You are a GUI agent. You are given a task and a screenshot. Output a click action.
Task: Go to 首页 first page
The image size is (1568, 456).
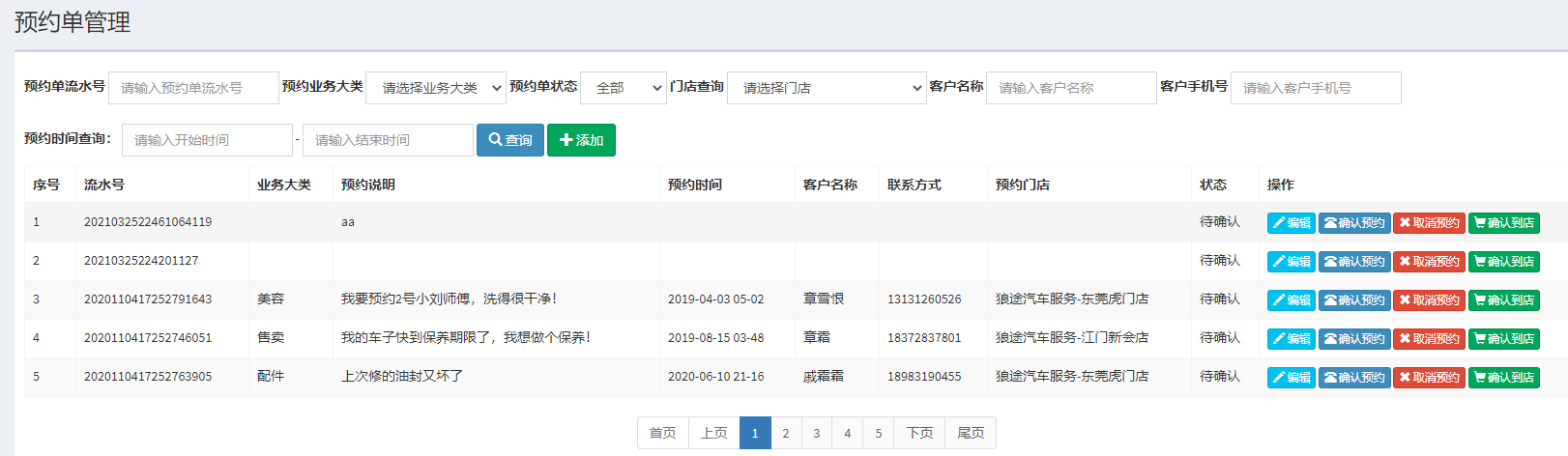(x=663, y=433)
